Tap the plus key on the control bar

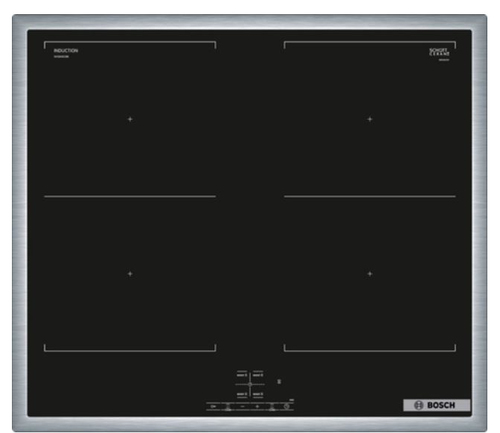[x=257, y=406]
